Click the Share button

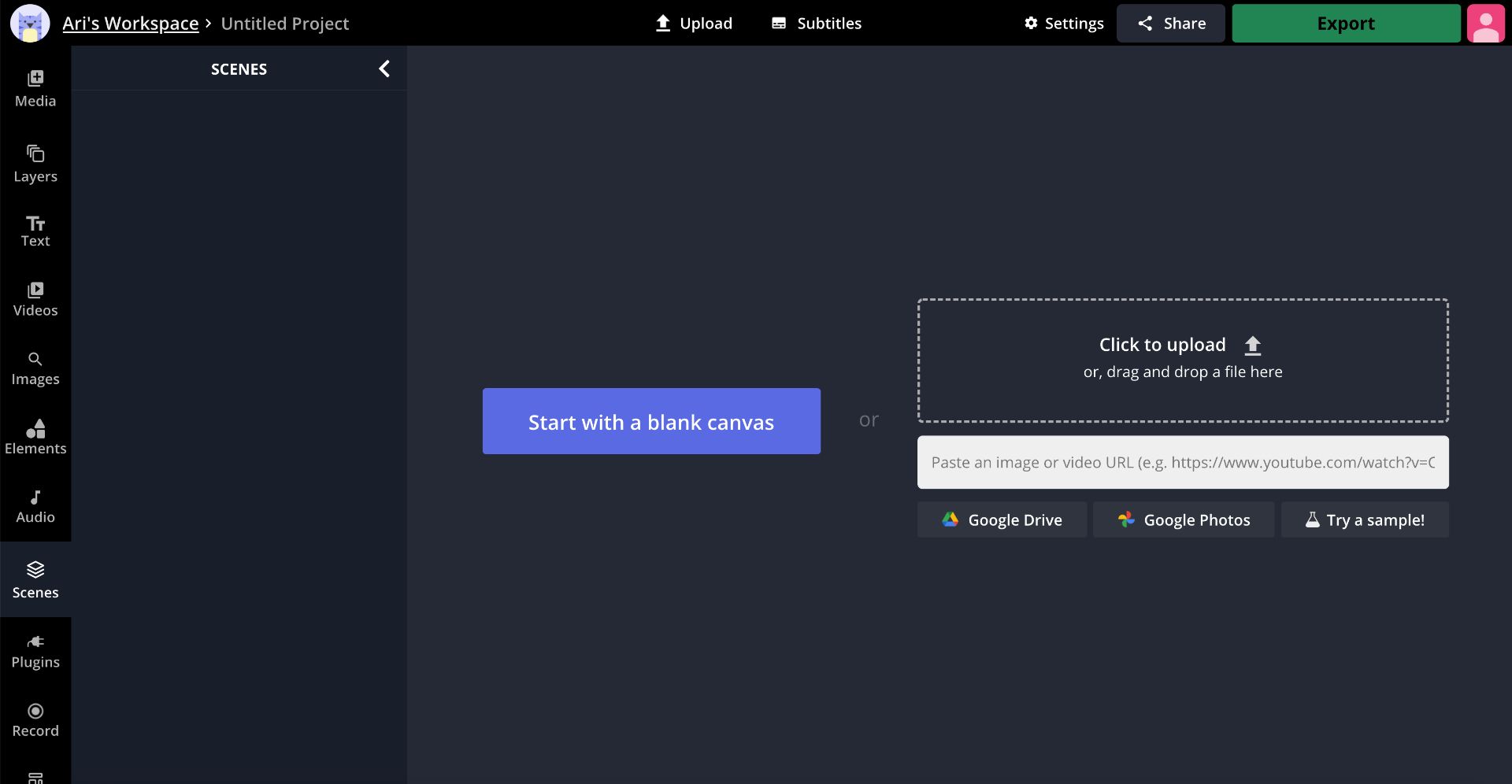tap(1171, 24)
